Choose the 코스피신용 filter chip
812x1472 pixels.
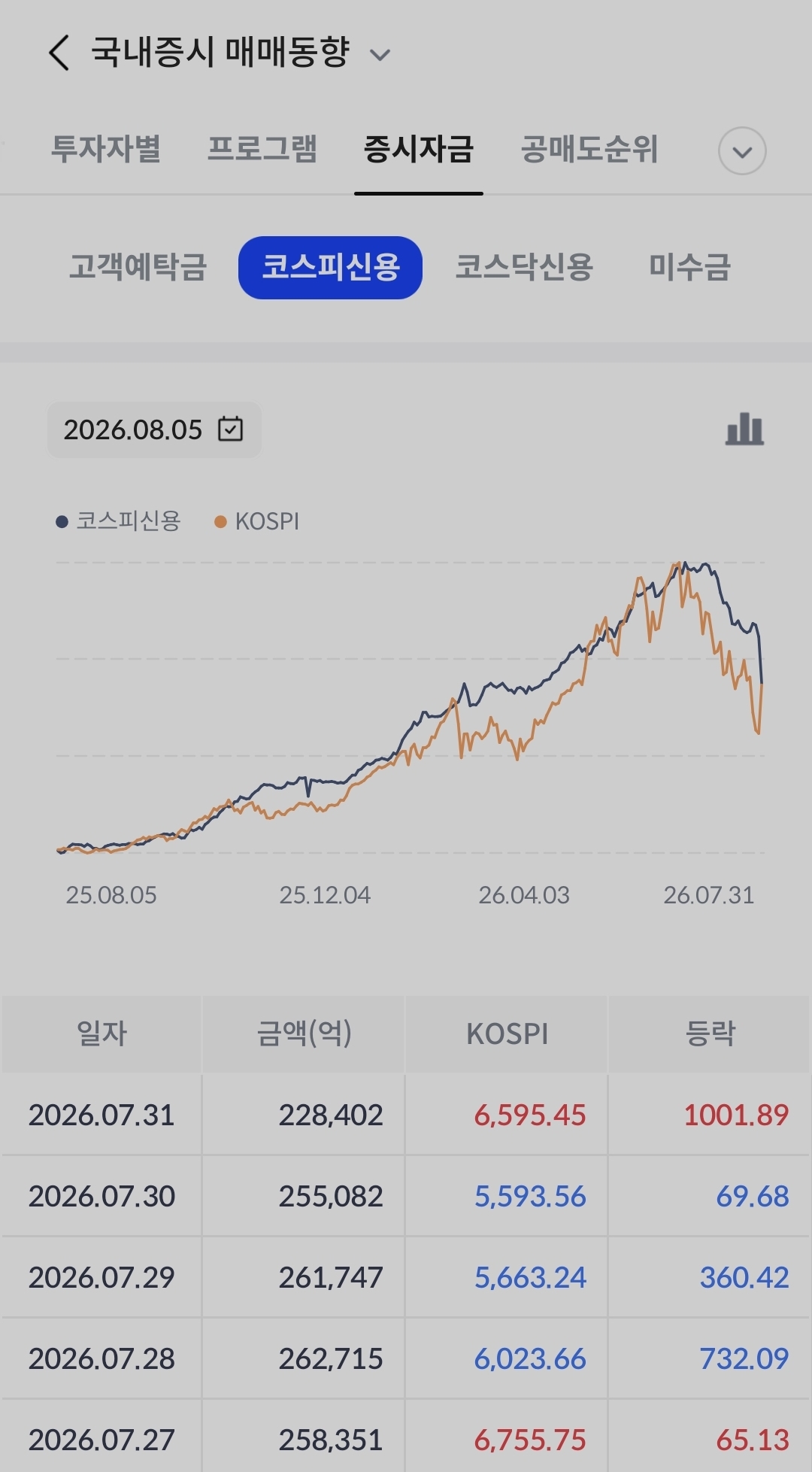click(330, 267)
